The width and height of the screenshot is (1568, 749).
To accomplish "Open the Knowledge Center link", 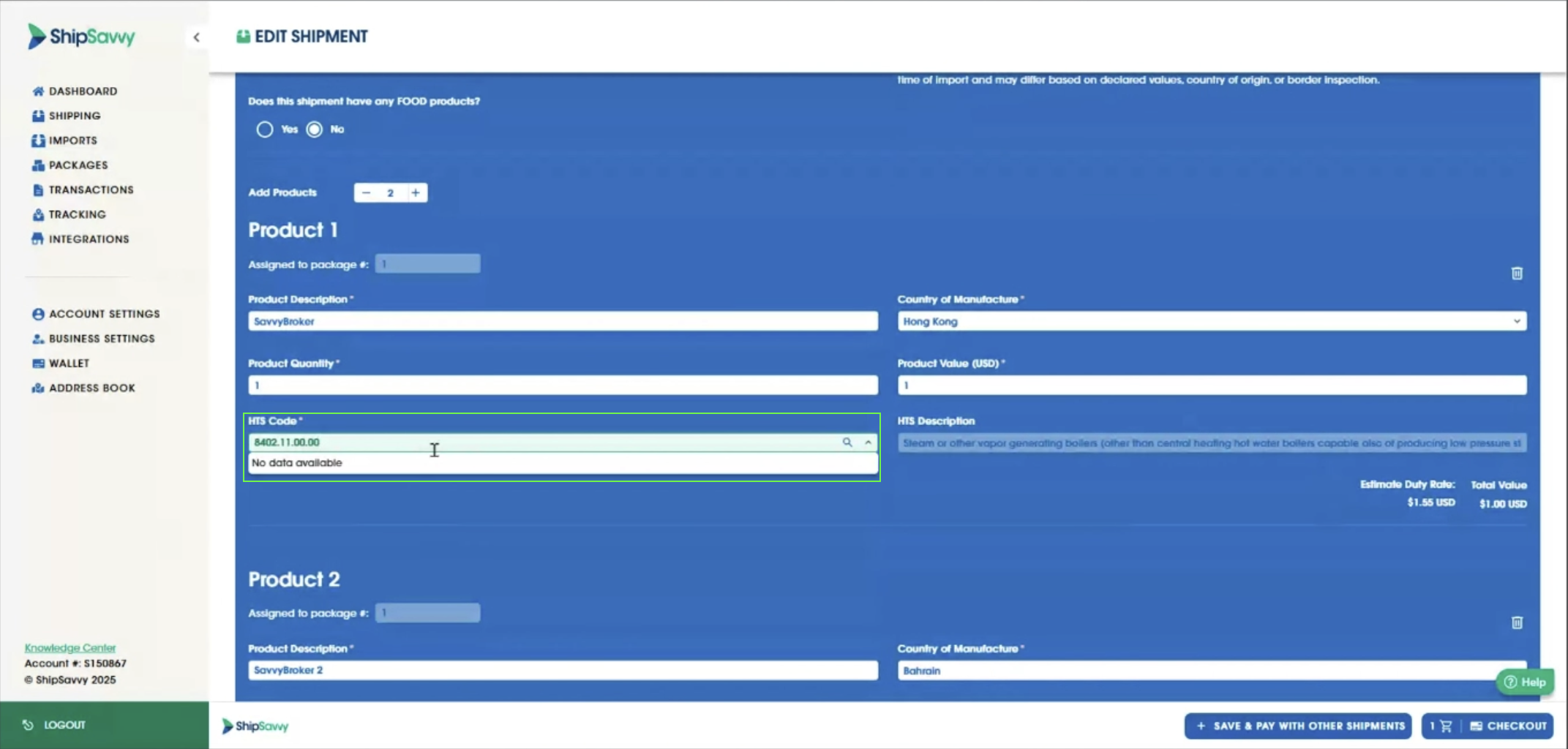I will coord(70,648).
